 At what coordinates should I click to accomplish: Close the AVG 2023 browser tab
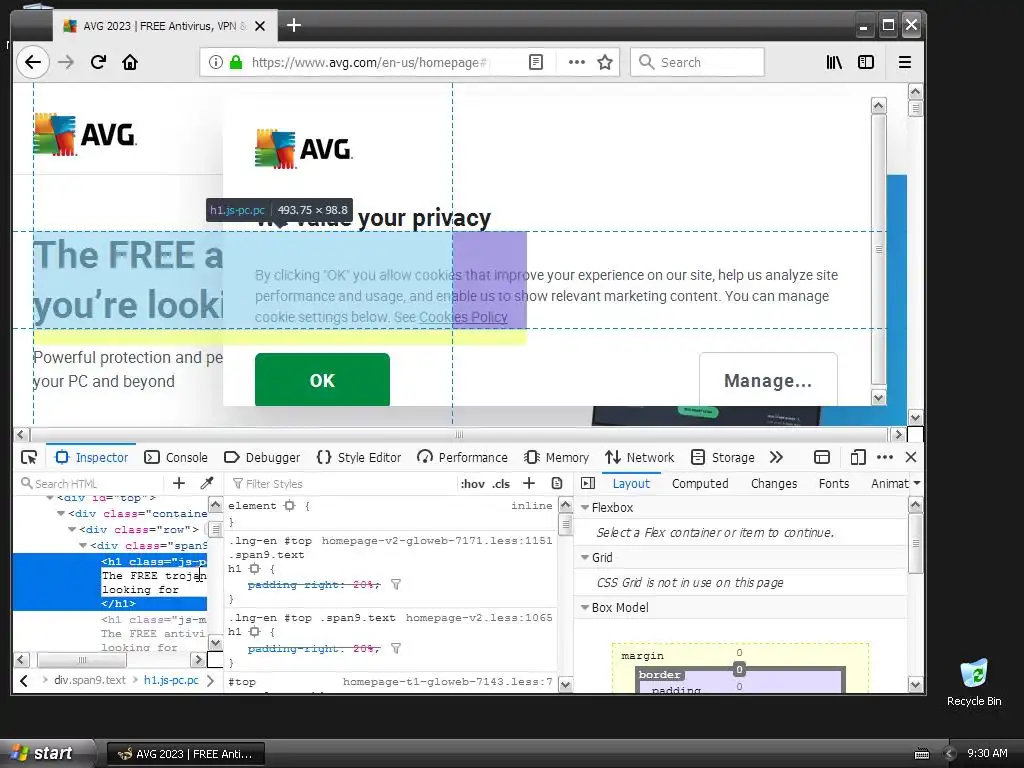260,26
